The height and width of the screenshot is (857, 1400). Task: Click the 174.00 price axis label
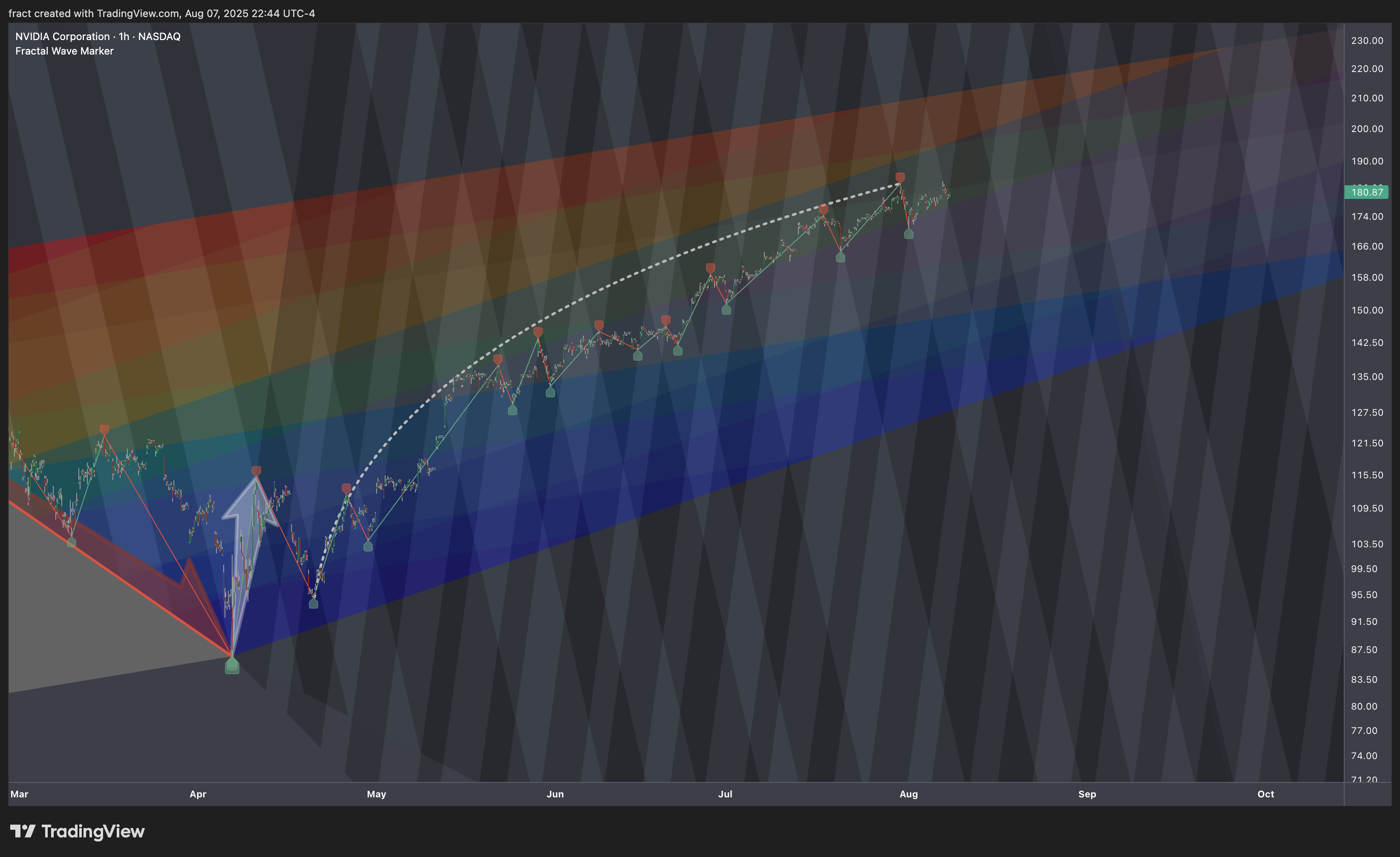click(x=1367, y=216)
